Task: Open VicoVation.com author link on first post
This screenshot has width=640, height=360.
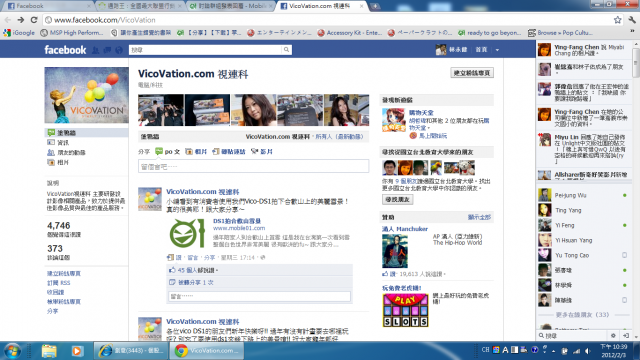Action: click(202, 191)
